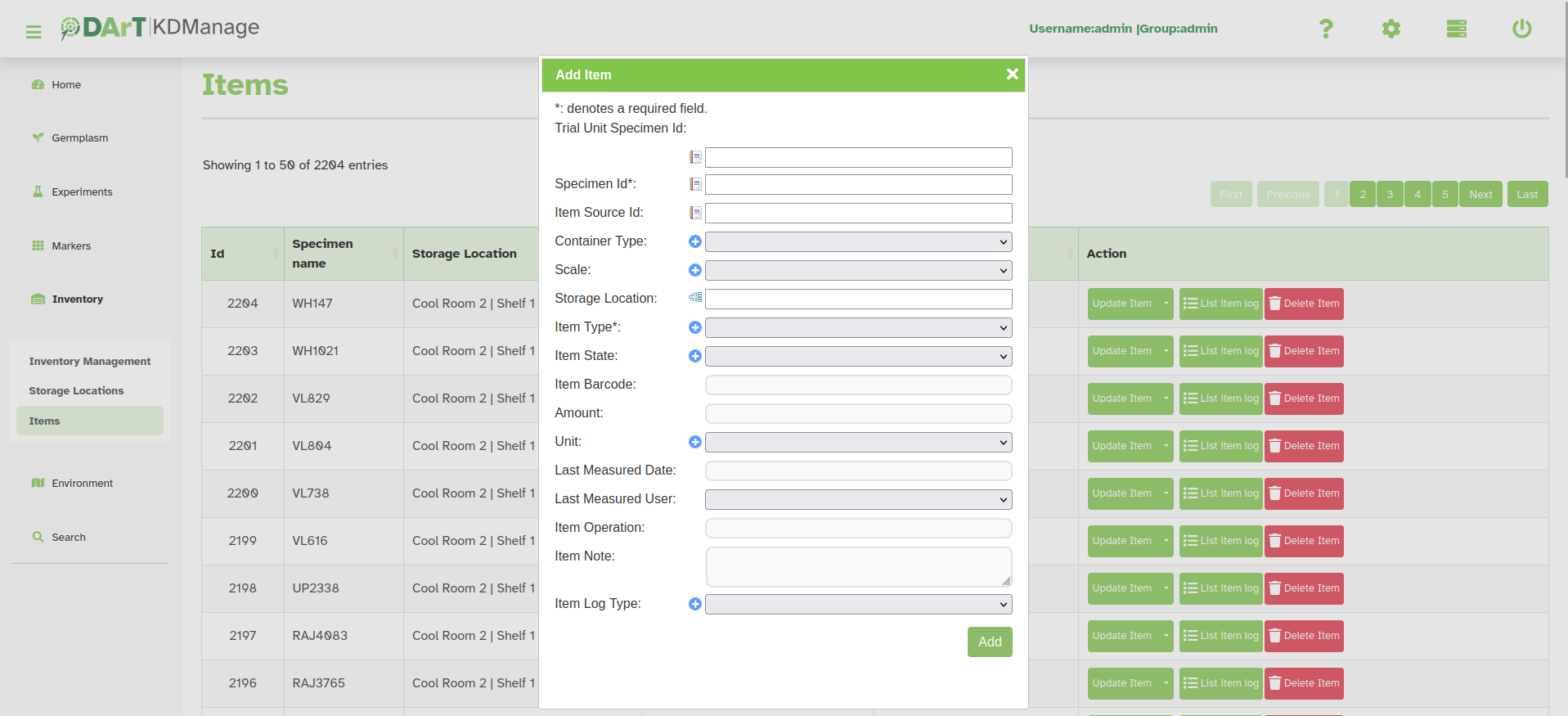Viewport: 1568px width, 716px height.
Task: Click plus icon next to Container Type
Action: tap(695, 241)
